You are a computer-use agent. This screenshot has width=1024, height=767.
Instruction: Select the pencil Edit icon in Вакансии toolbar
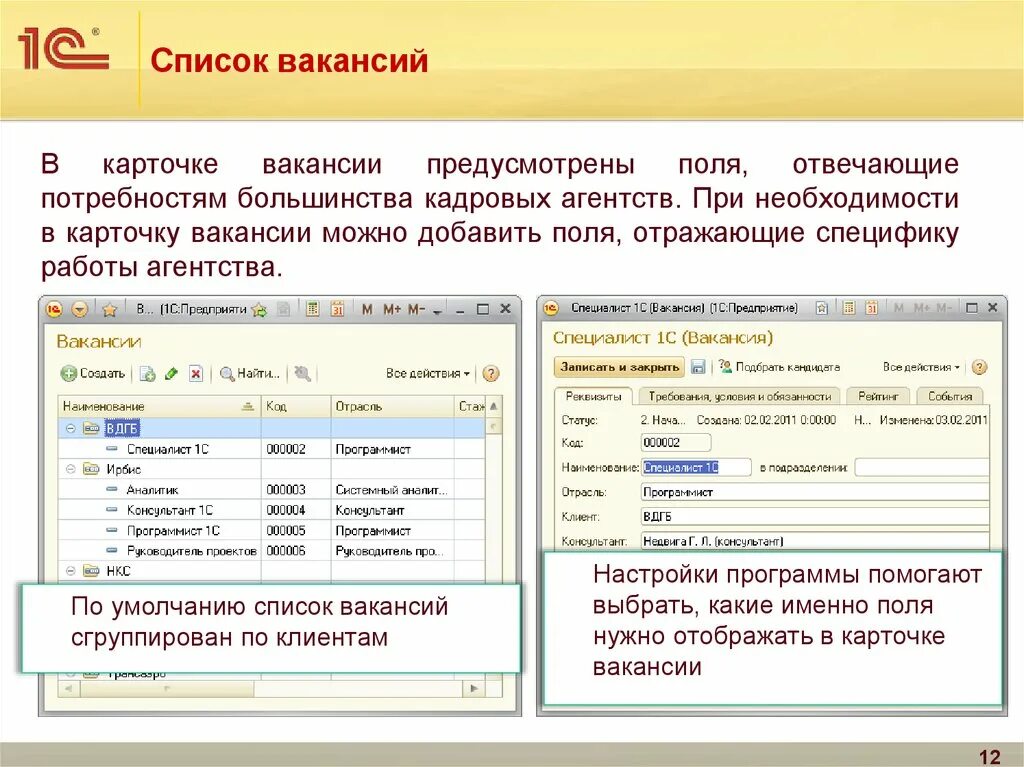tap(169, 373)
